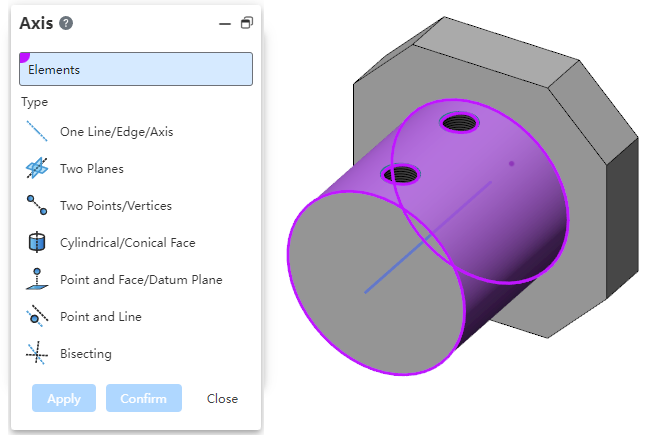
Task: Choose the Point and Line type icon
Action: coord(36,316)
